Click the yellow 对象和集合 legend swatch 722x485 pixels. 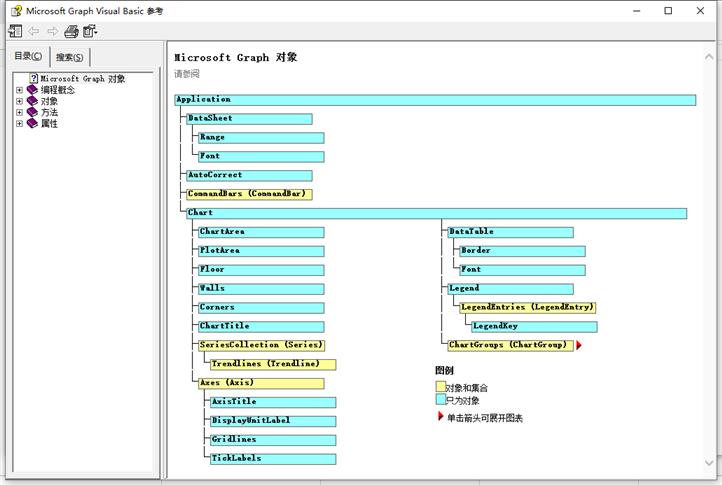pyautogui.click(x=441, y=386)
